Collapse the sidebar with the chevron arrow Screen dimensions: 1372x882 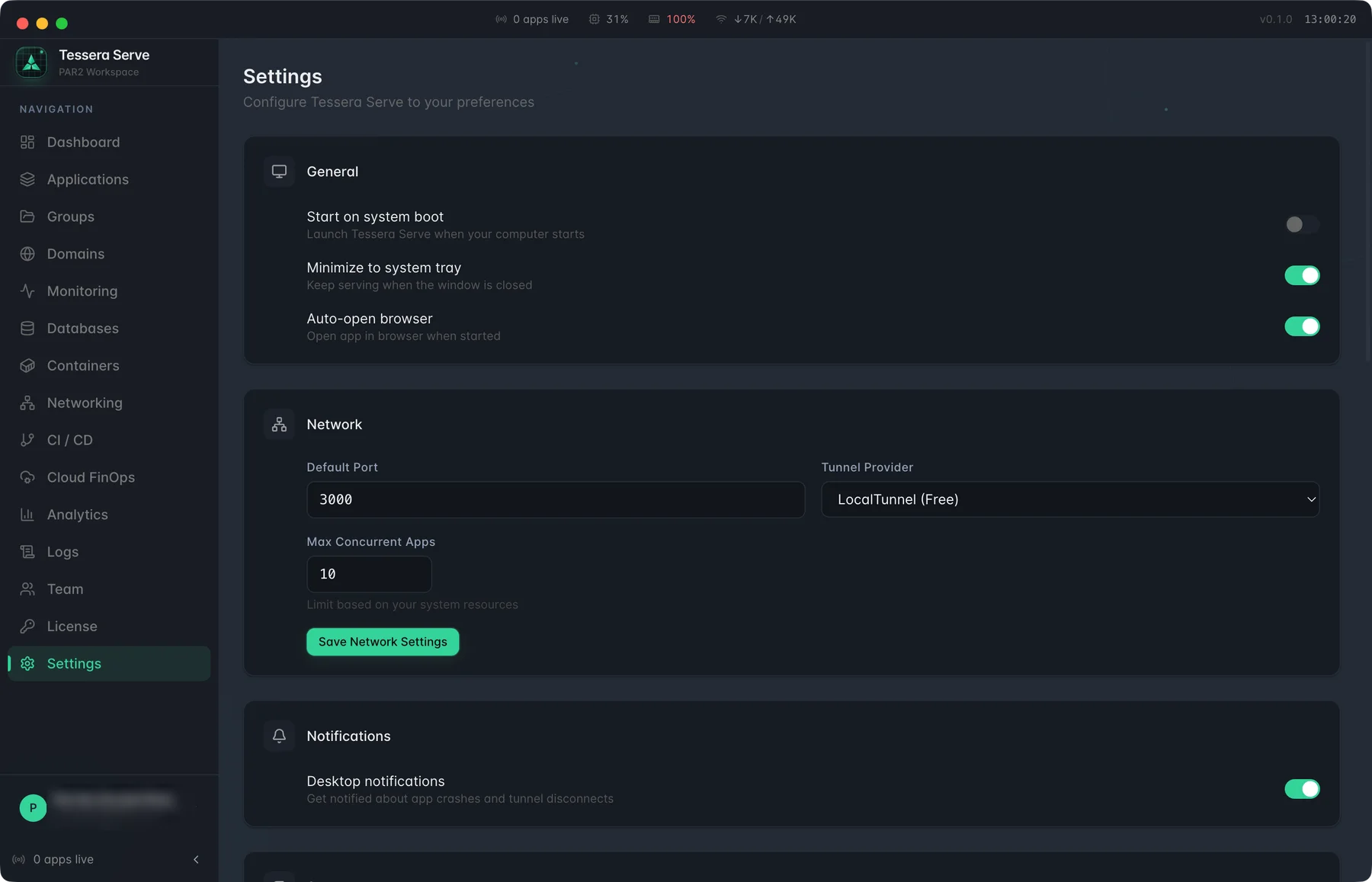point(196,859)
